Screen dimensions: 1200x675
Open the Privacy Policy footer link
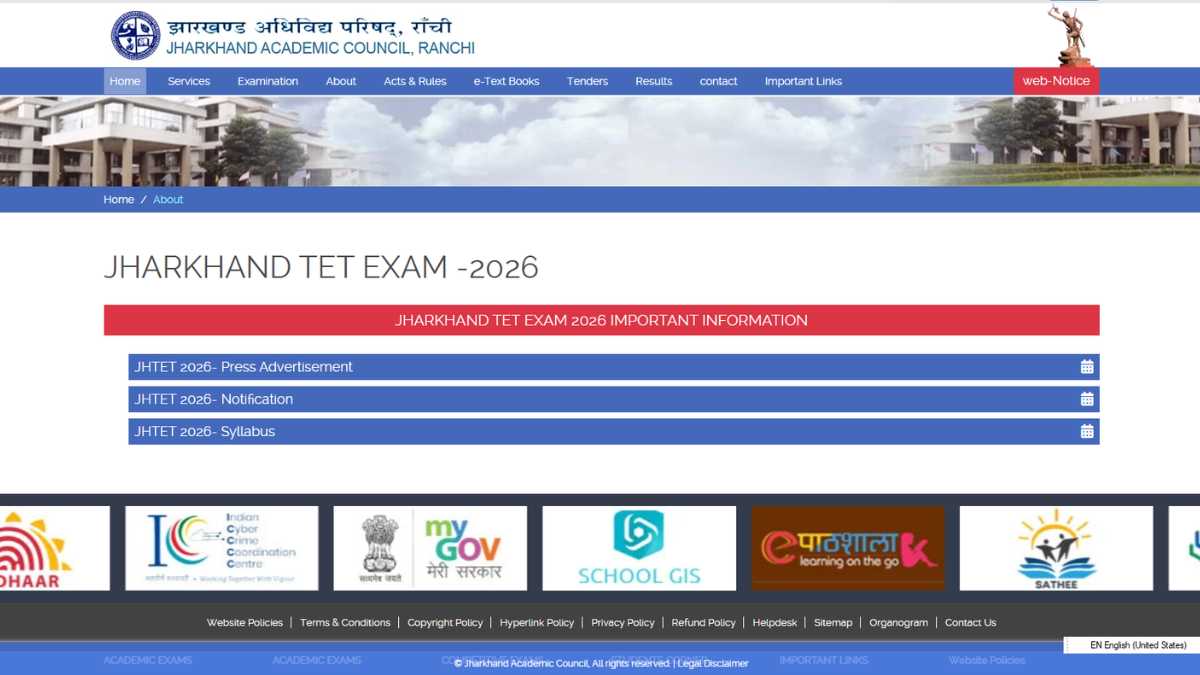[622, 623]
